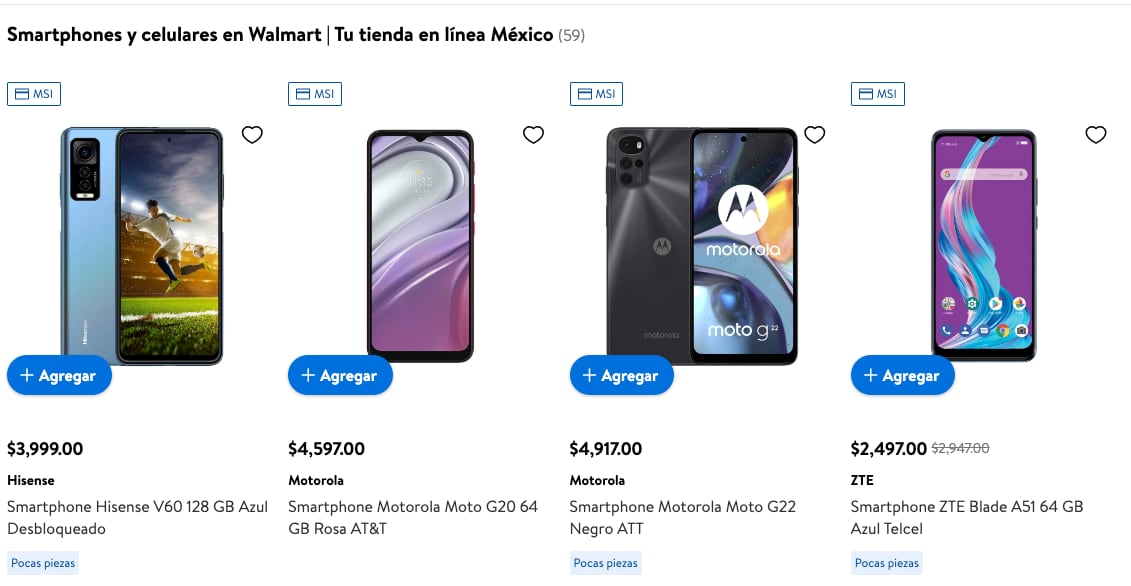Click Agregar under ZTE Blade A51
Image resolution: width=1131 pixels, height=586 pixels.
point(903,376)
